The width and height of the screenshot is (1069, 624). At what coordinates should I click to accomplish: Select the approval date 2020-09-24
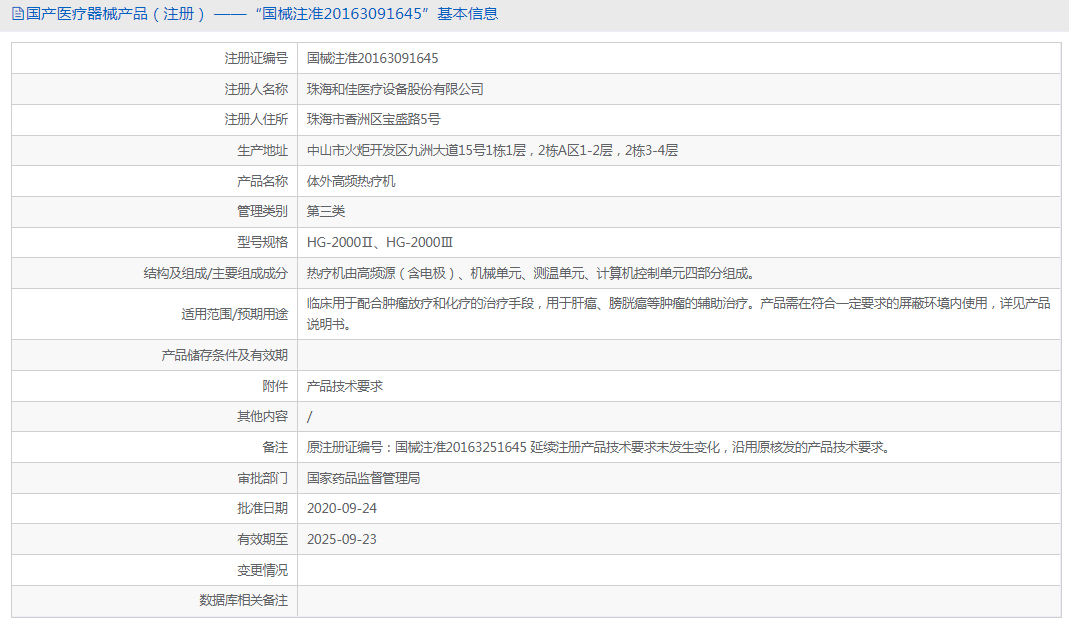[342, 508]
